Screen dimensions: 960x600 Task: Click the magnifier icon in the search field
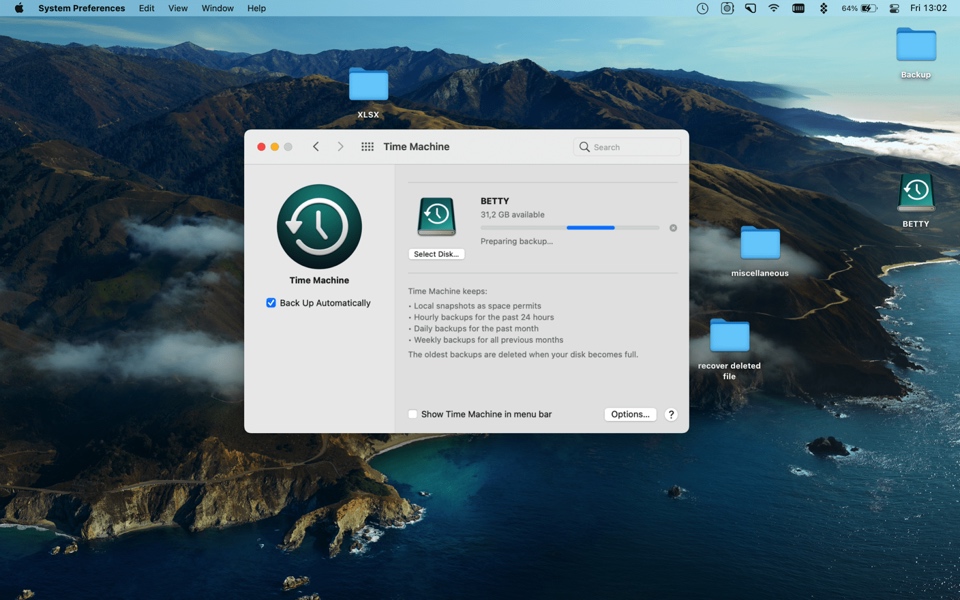pyautogui.click(x=585, y=147)
